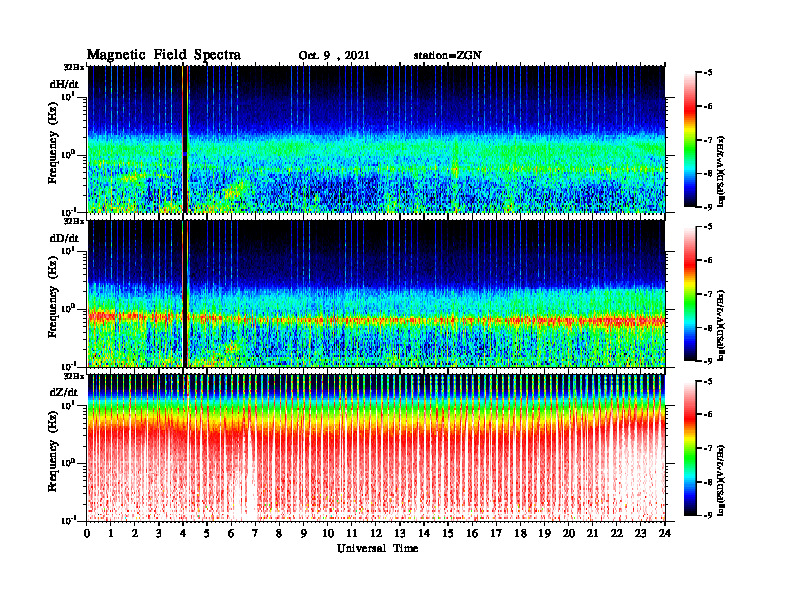
Task: Pick the color bar beside the dZ/dt panel
Action: pyautogui.click(x=689, y=448)
